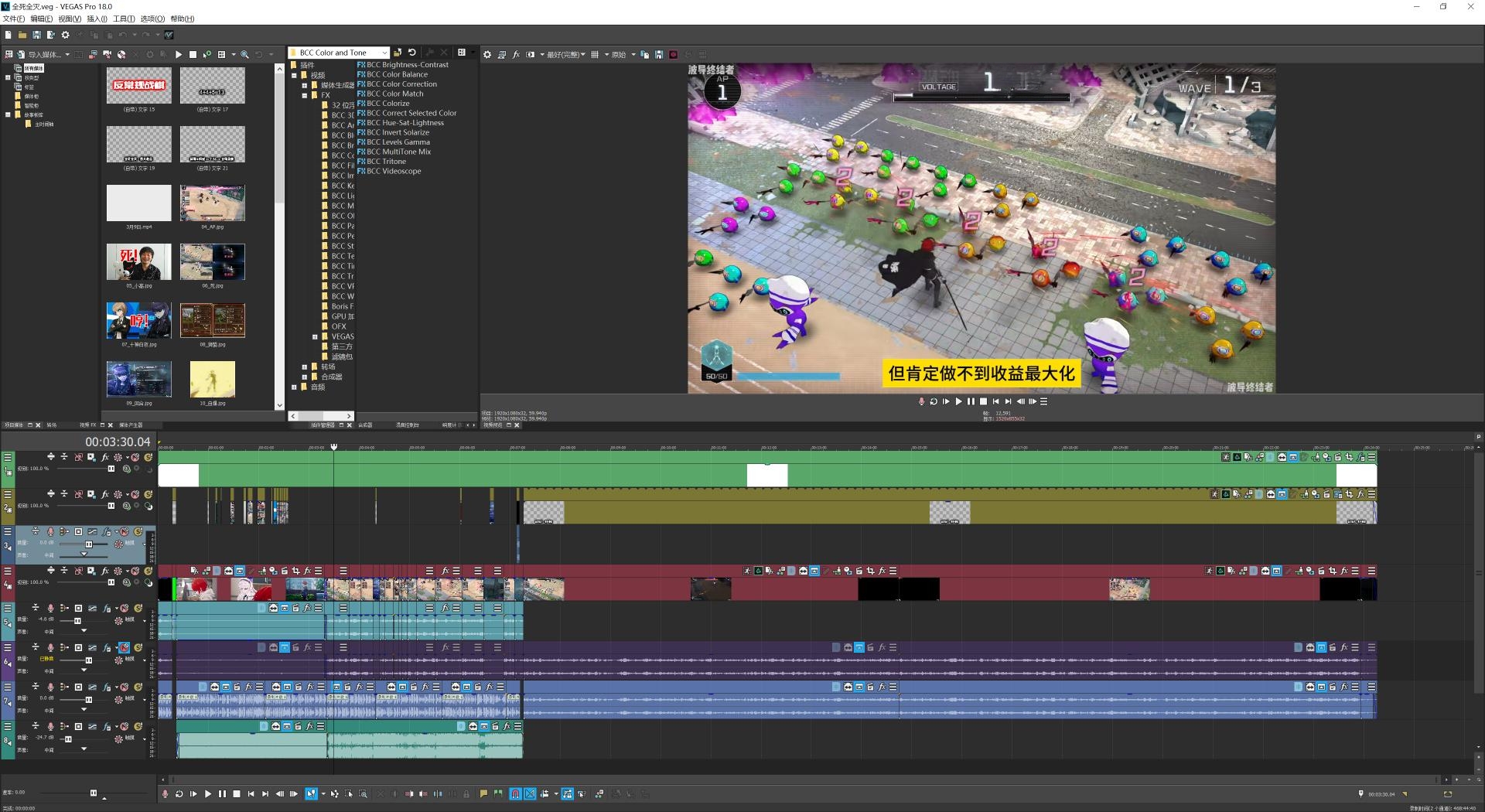Save the project with the floppy disk icon
The width and height of the screenshot is (1485, 812).
point(36,35)
